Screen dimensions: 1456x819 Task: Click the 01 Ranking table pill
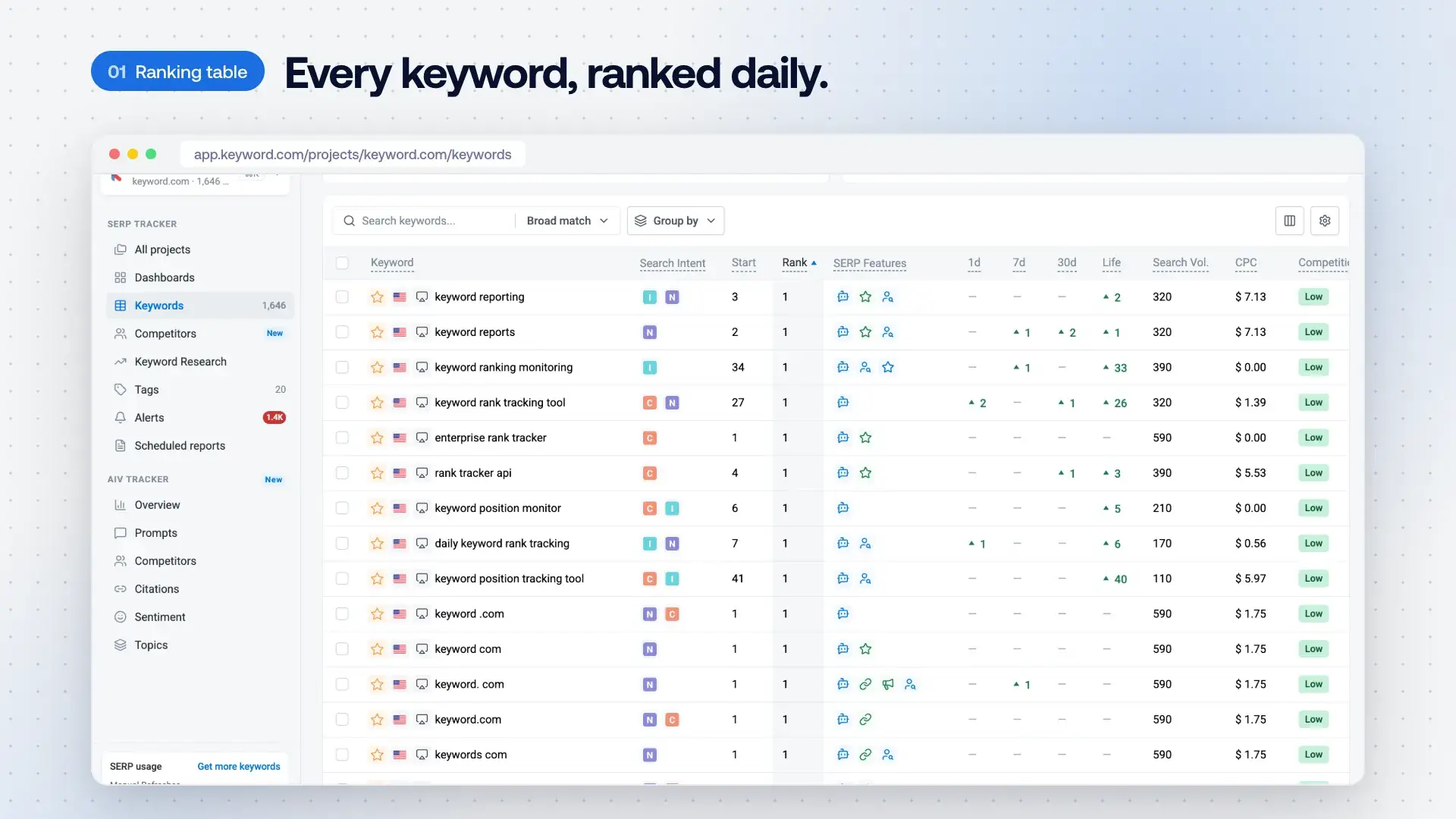pos(177,71)
